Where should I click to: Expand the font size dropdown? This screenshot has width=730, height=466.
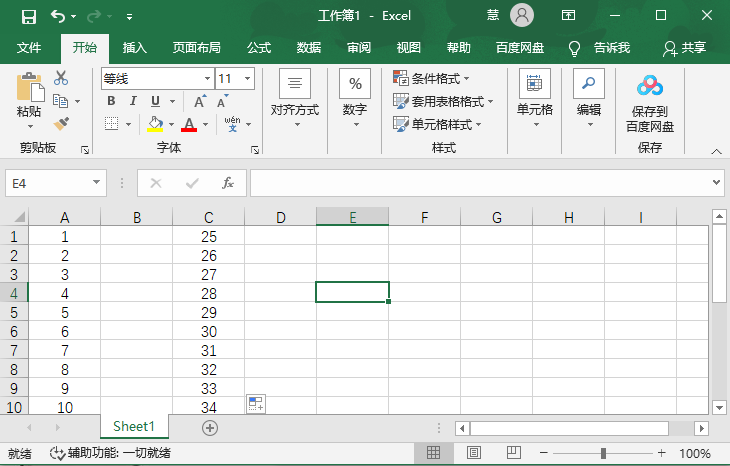click(247, 78)
